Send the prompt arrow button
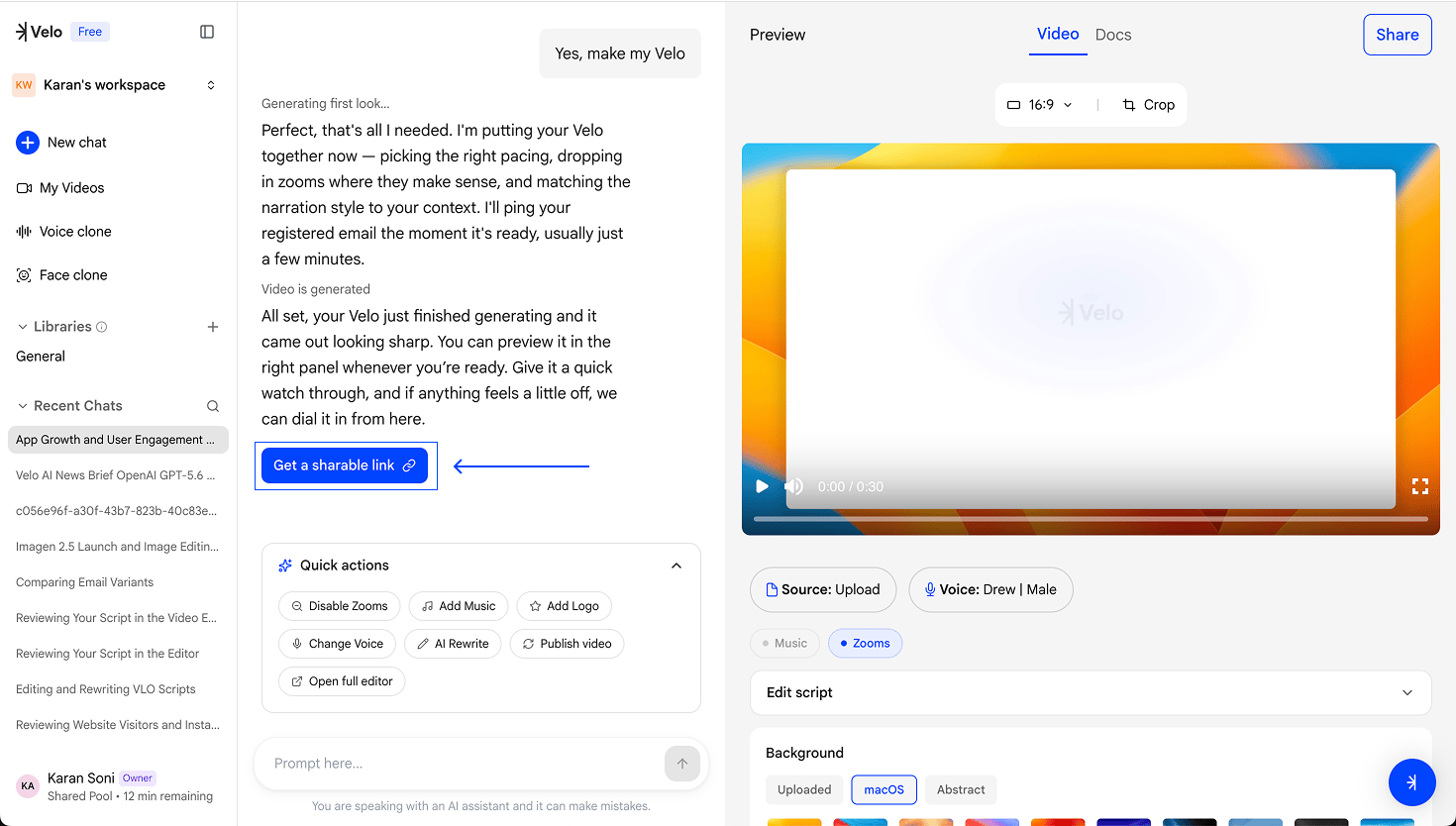 tap(682, 764)
